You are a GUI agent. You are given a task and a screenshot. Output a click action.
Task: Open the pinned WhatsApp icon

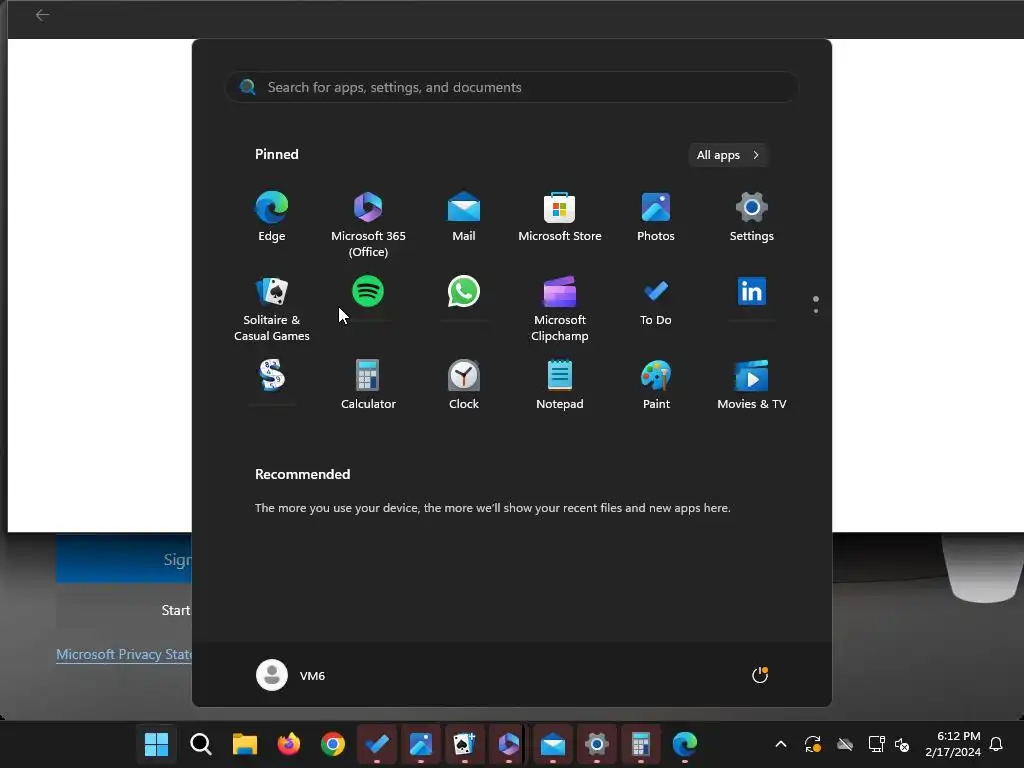[464, 291]
